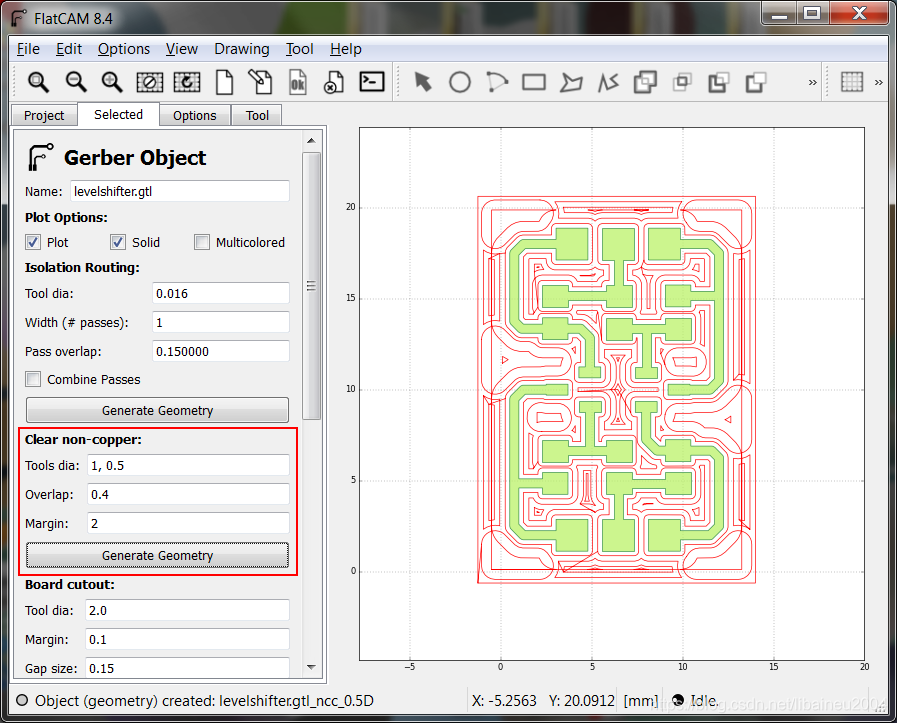Open the Options menu
This screenshot has height=723, width=897.
(124, 49)
